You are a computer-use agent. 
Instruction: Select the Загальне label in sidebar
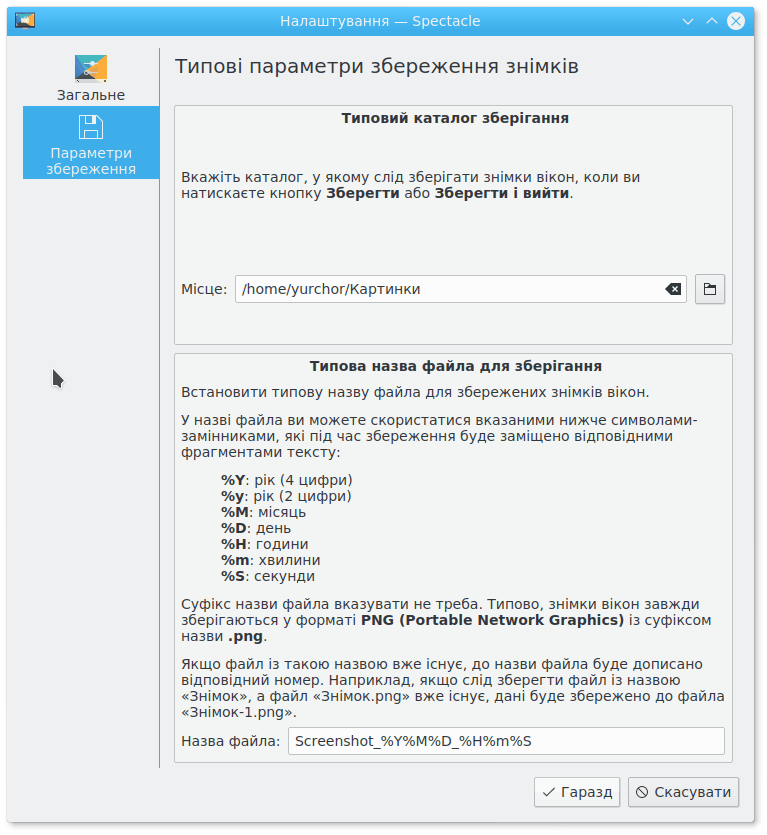tap(91, 95)
